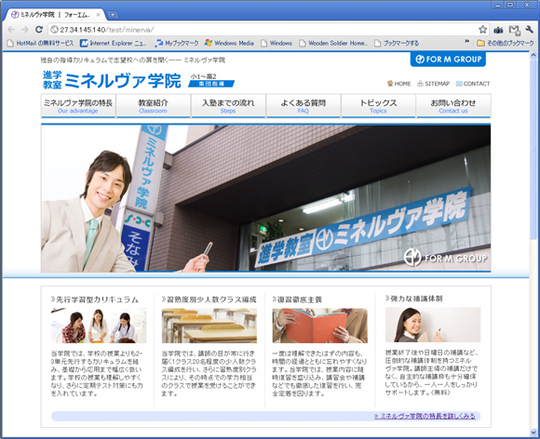The image size is (540, 439).
Task: Maximize the browser window
Action: [511, 4]
